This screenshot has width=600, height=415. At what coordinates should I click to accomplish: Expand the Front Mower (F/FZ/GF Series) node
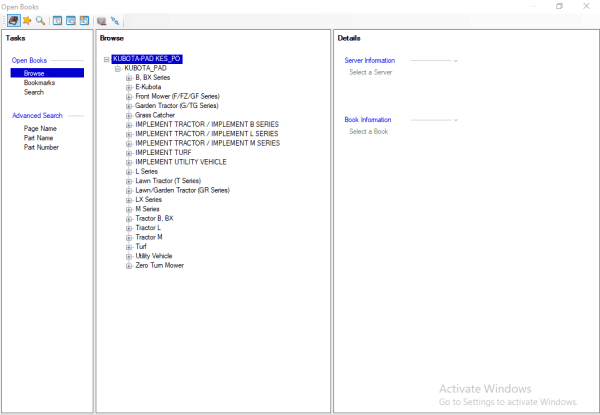(x=129, y=97)
